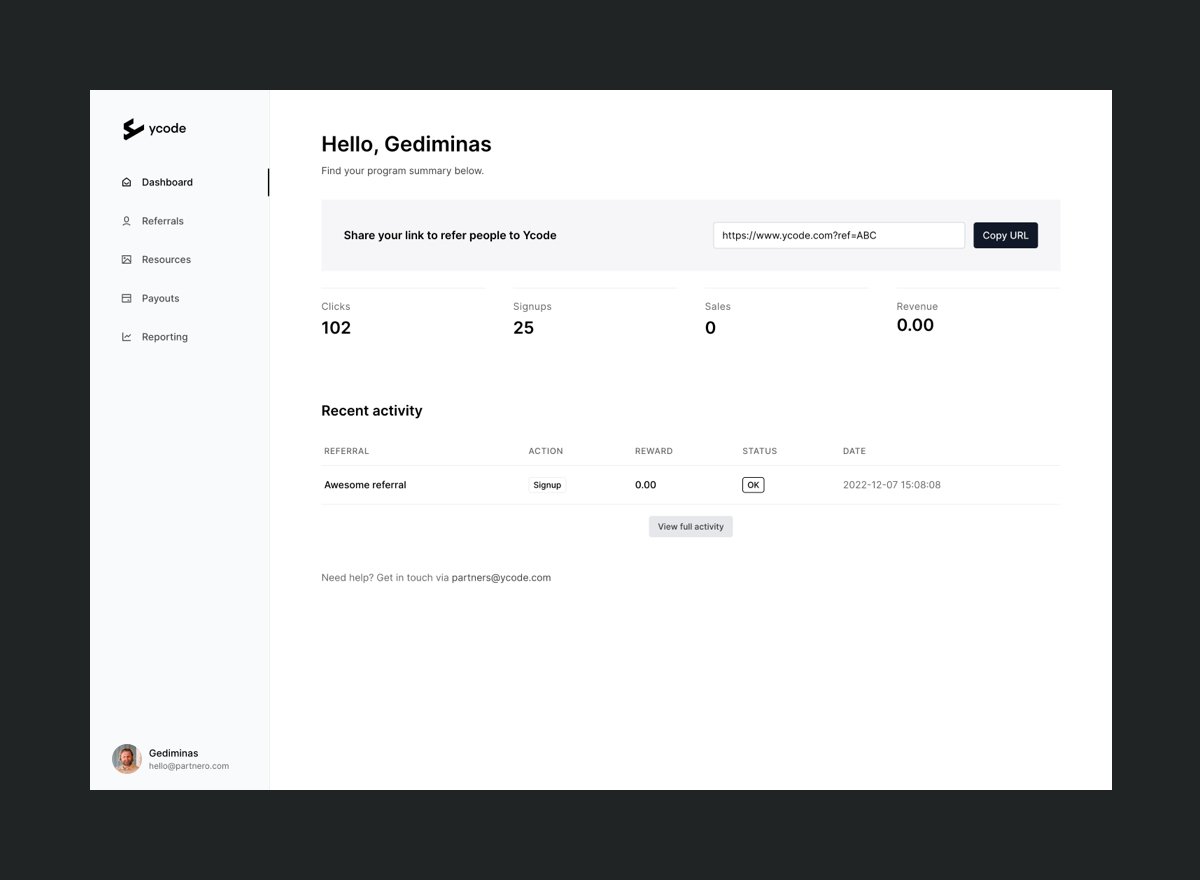Click the hello@partnero.com account email

tap(189, 766)
